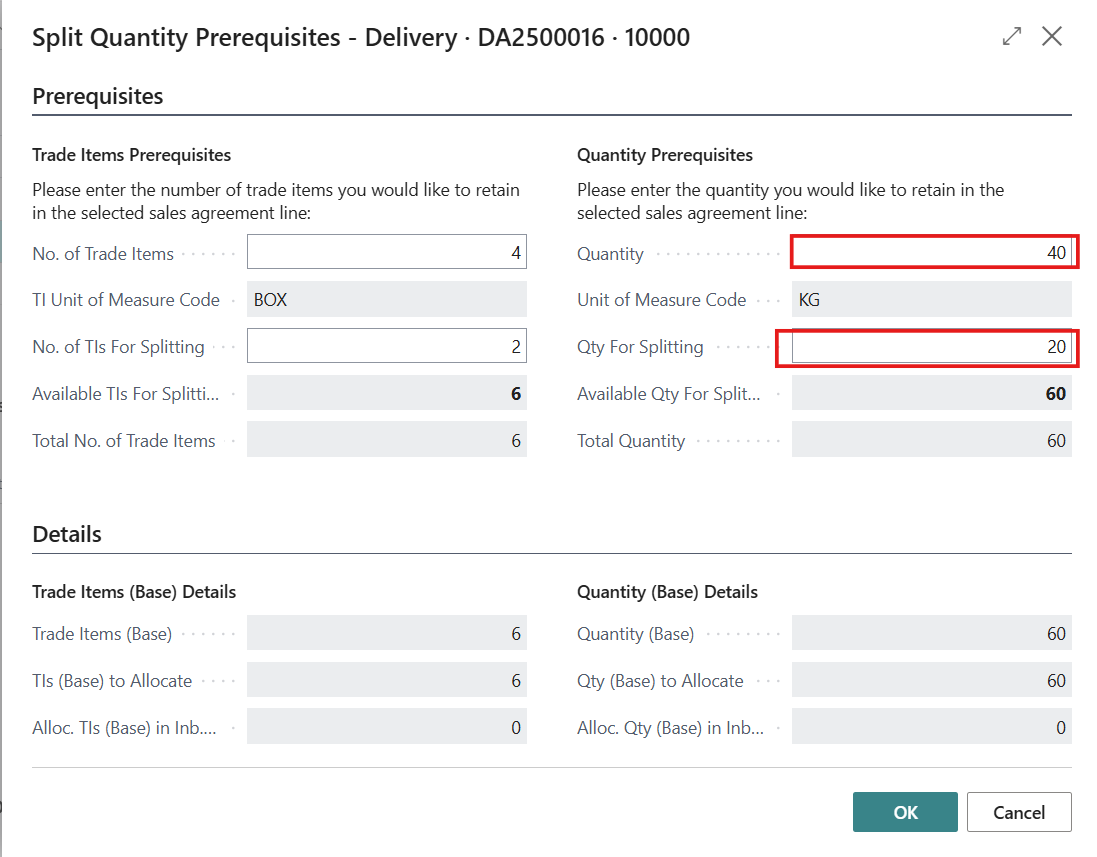Image resolution: width=1097 pixels, height=857 pixels.
Task: Select the Quantity input field
Action: pyautogui.click(x=931, y=253)
